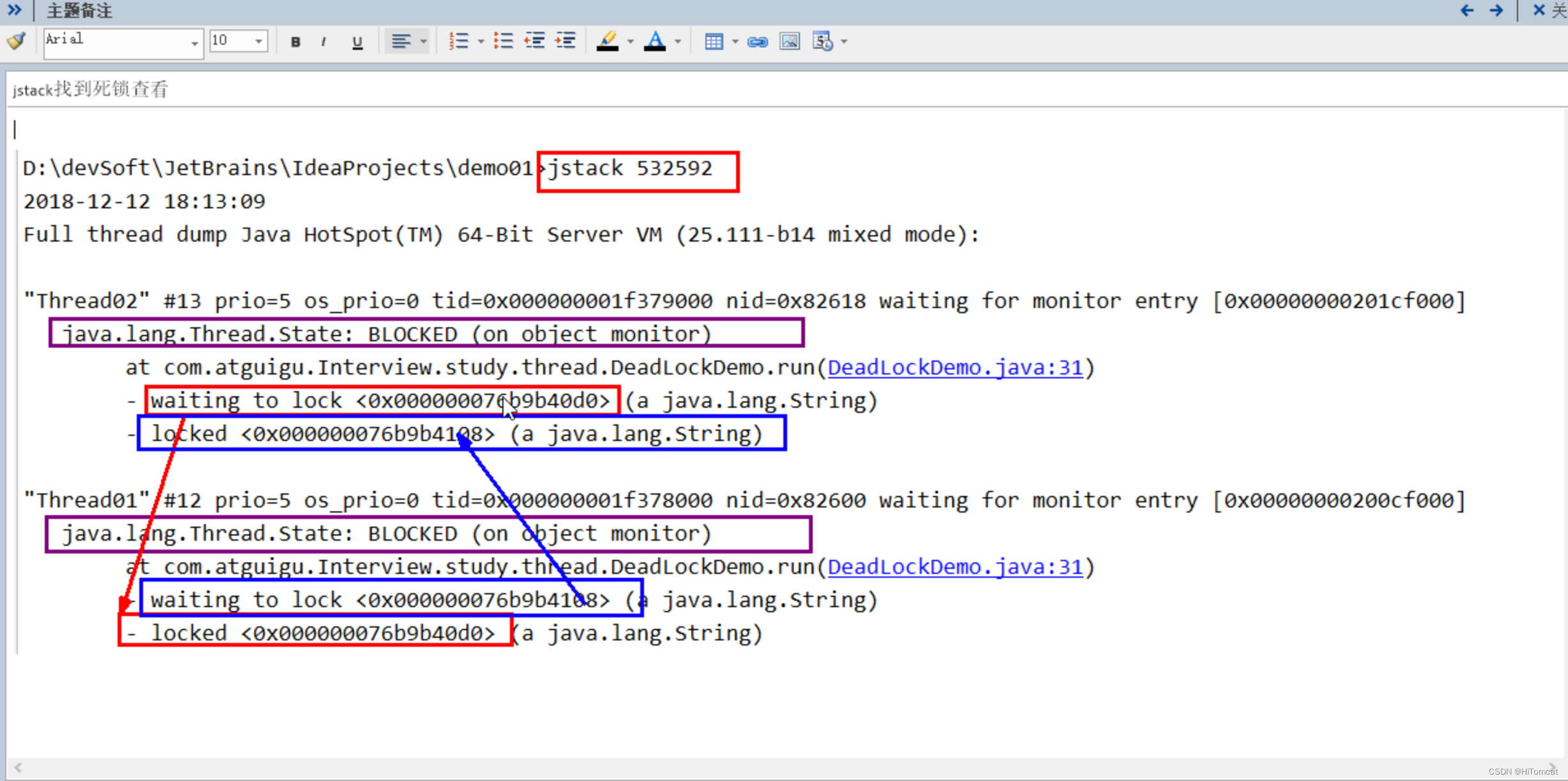Viewport: 1568px width, 781px height.
Task: Toggle bold formatting
Action: 295,42
